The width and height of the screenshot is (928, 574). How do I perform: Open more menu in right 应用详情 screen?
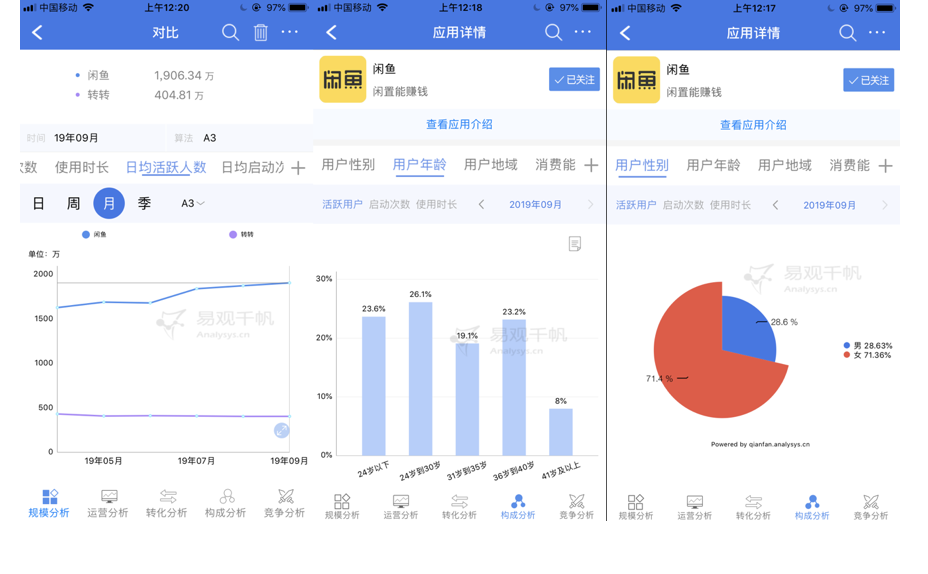(877, 33)
